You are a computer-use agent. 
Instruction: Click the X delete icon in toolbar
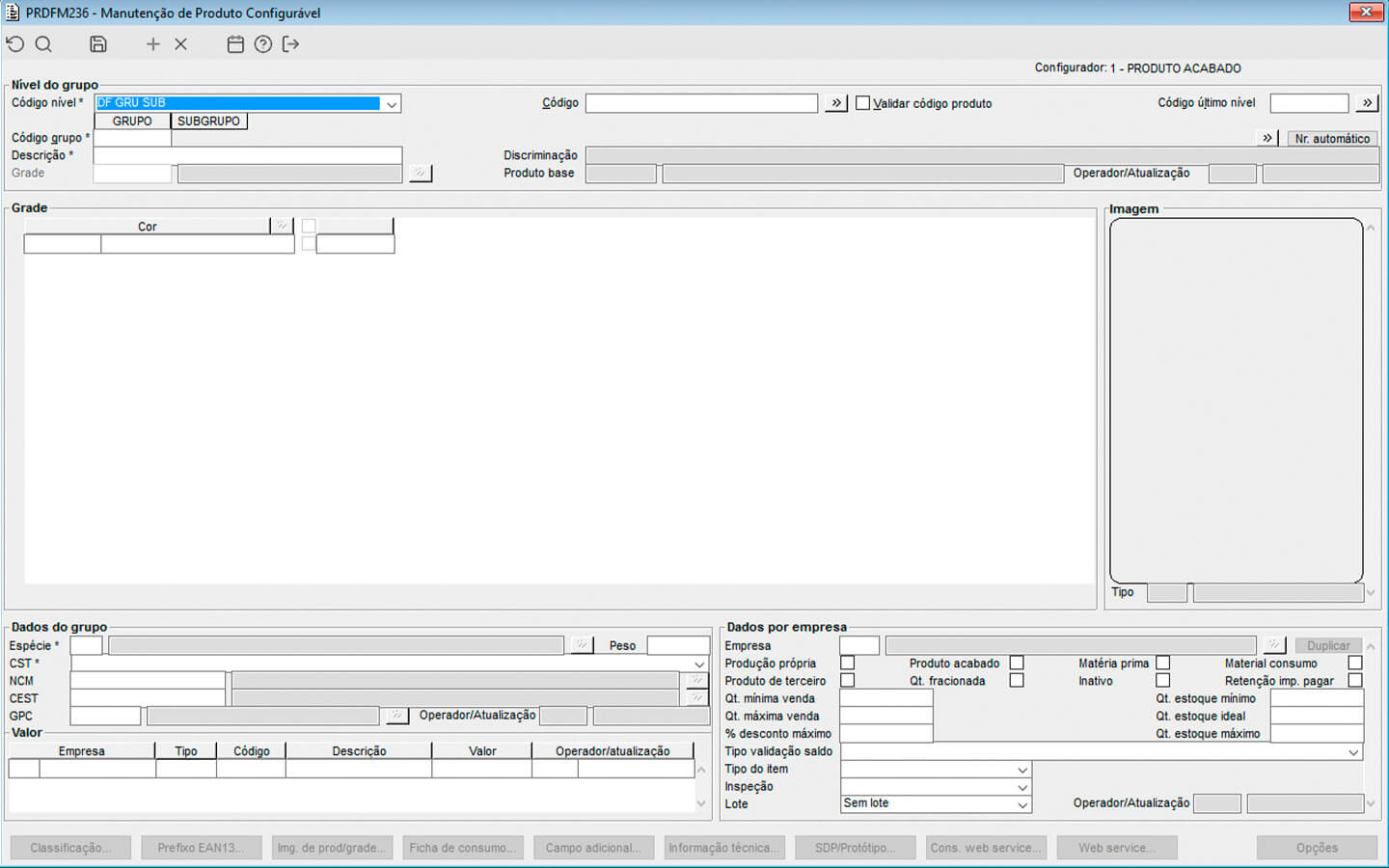click(x=180, y=44)
